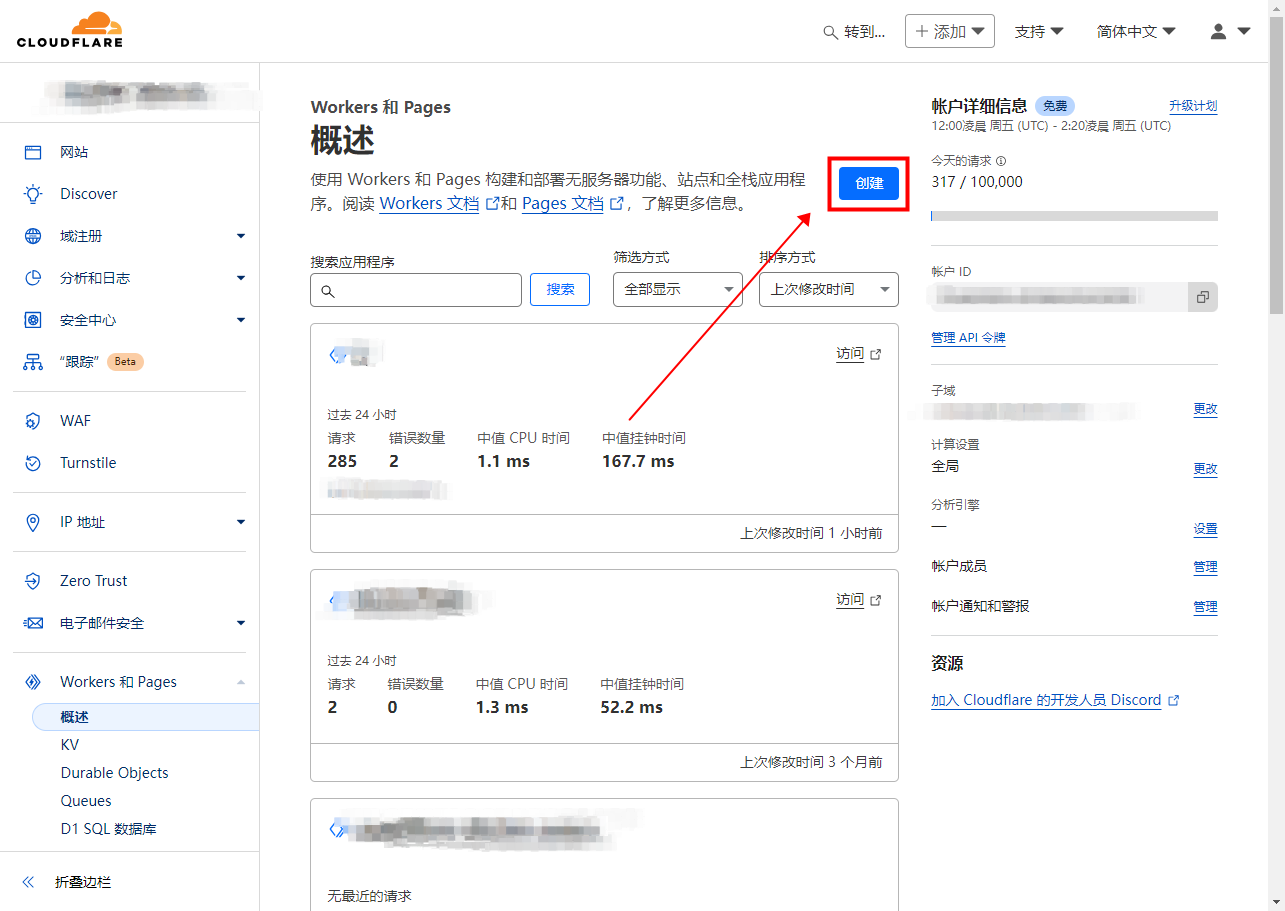
Task: Click the IP 地址 location pin icon
Action: (33, 522)
